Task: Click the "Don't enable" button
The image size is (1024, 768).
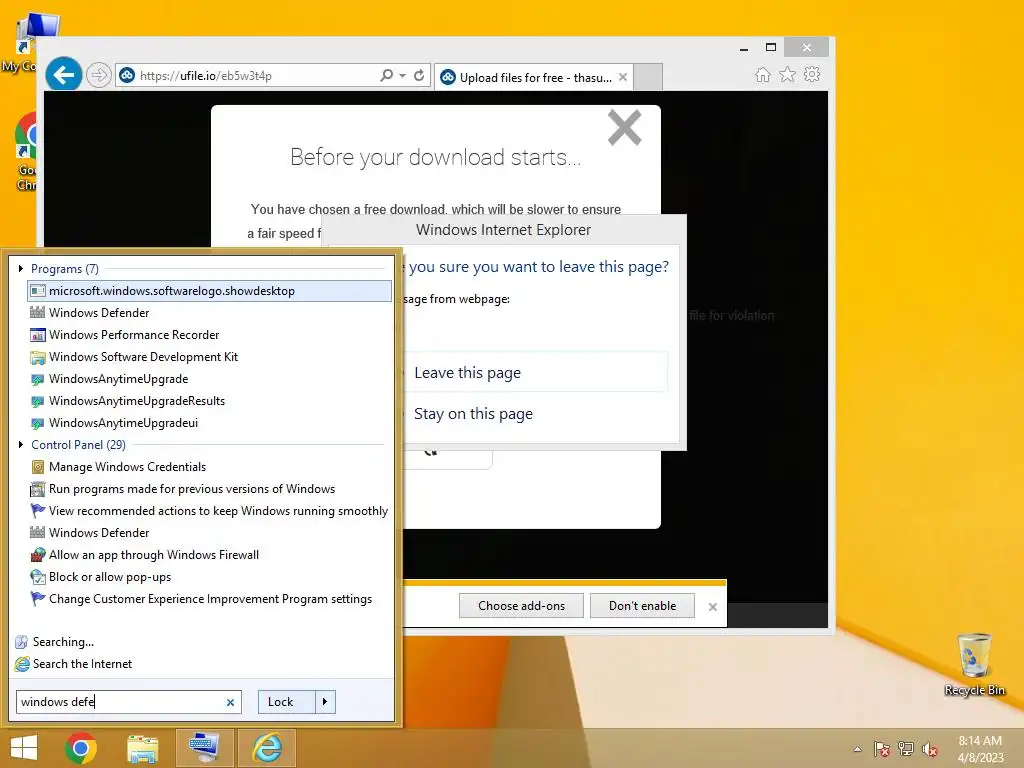Action: (642, 605)
